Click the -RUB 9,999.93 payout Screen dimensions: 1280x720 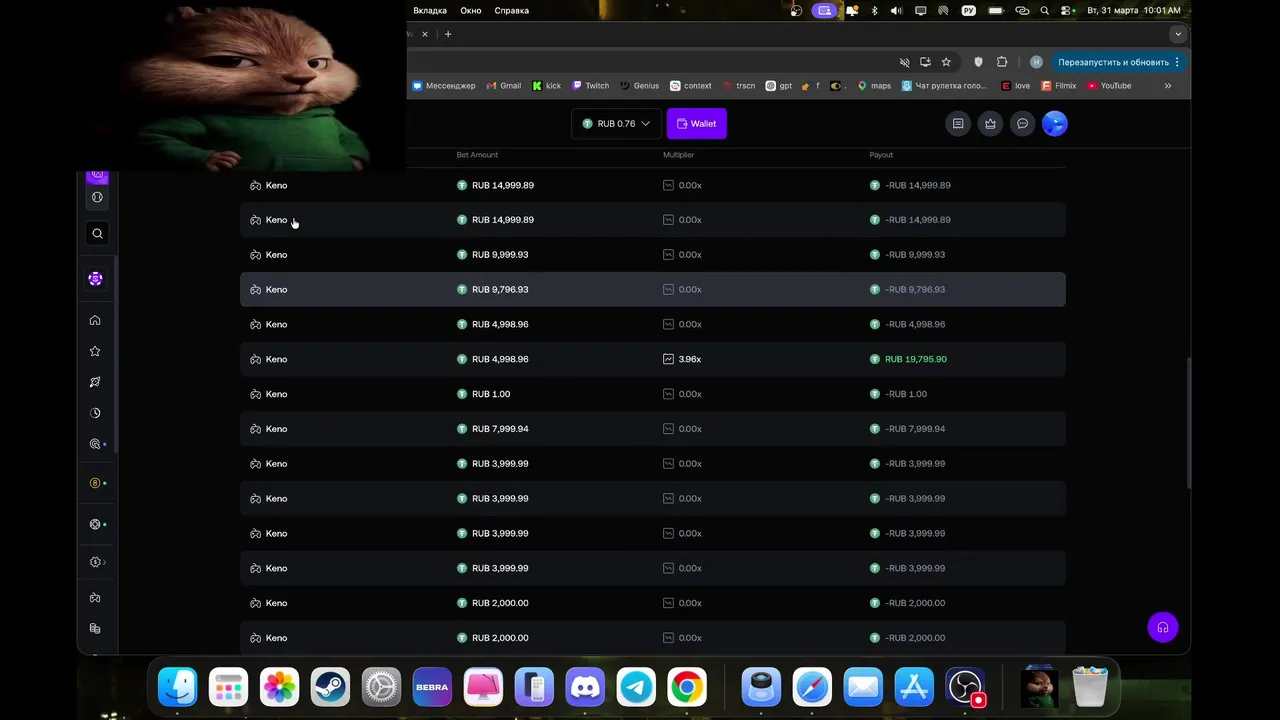908,254
